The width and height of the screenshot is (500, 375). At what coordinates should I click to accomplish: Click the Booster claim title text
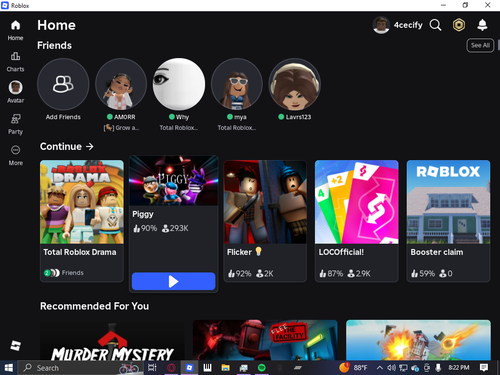437,252
